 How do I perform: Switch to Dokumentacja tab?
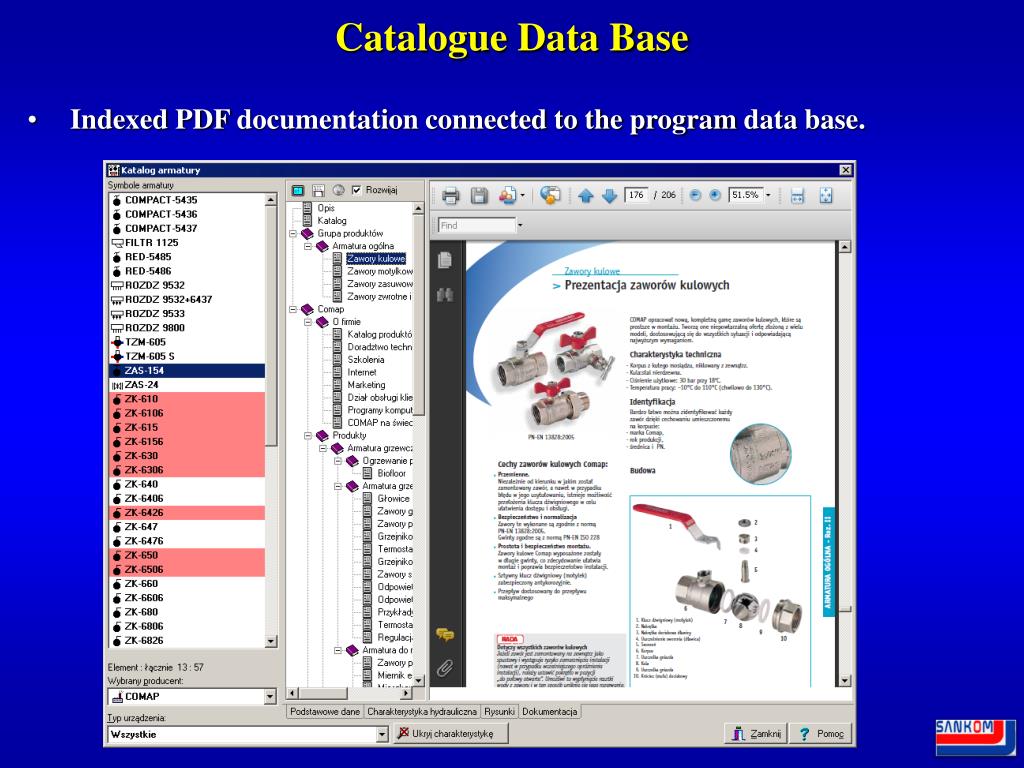[x=550, y=712]
